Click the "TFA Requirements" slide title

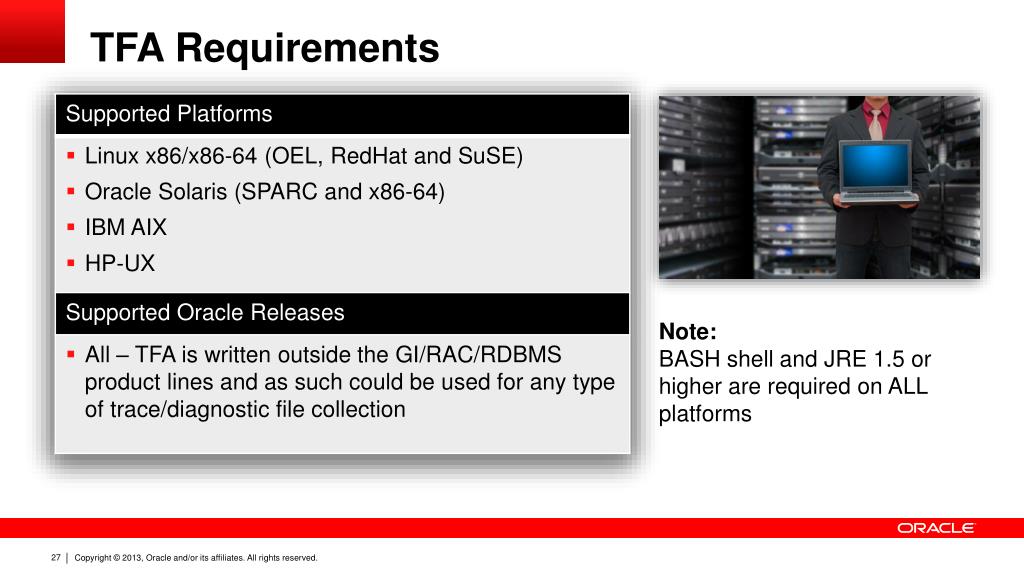click(264, 48)
